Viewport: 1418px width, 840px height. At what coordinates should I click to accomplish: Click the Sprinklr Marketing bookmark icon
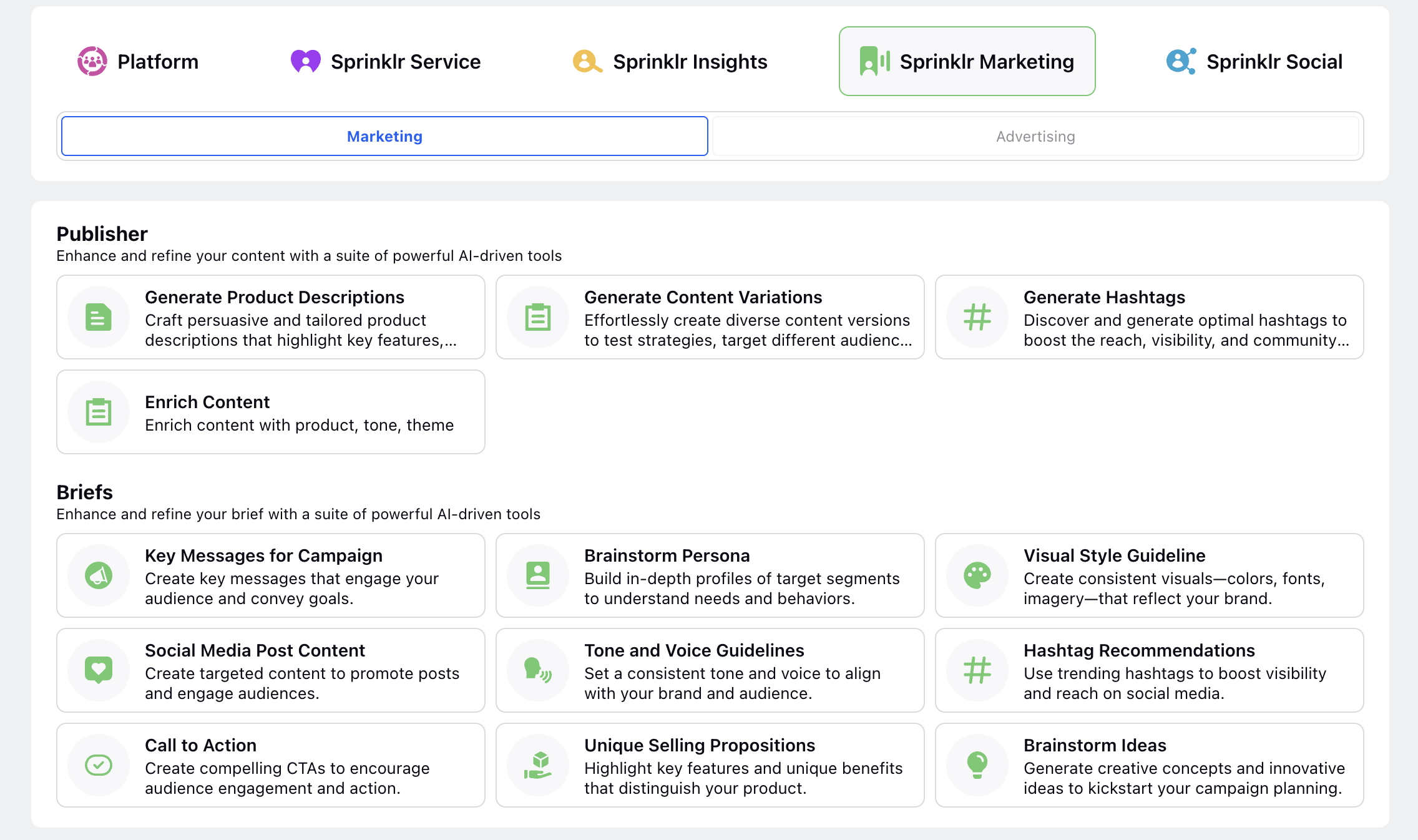coord(875,61)
